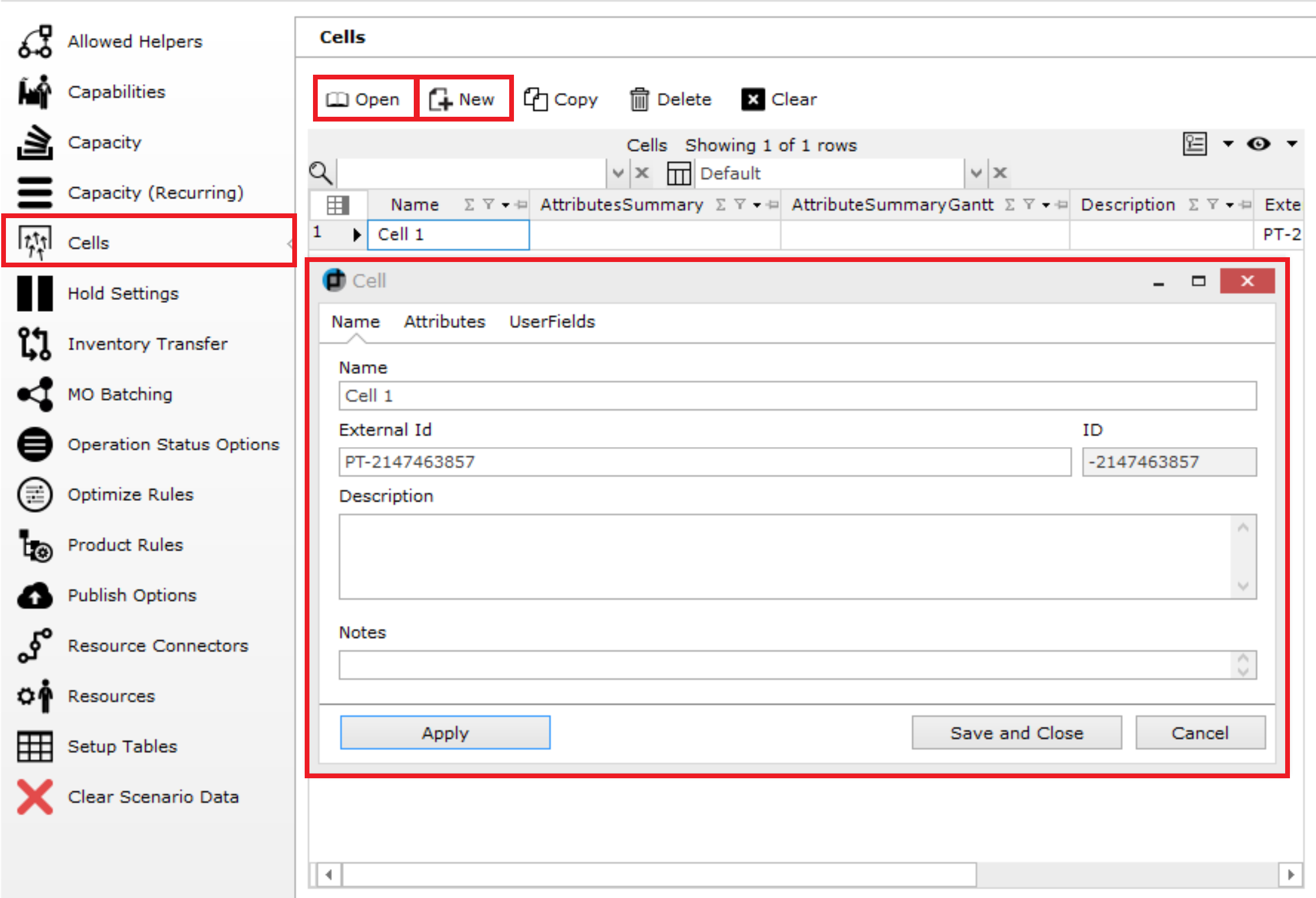
Task: Click summary sigma on Description column
Action: pyautogui.click(x=1194, y=205)
